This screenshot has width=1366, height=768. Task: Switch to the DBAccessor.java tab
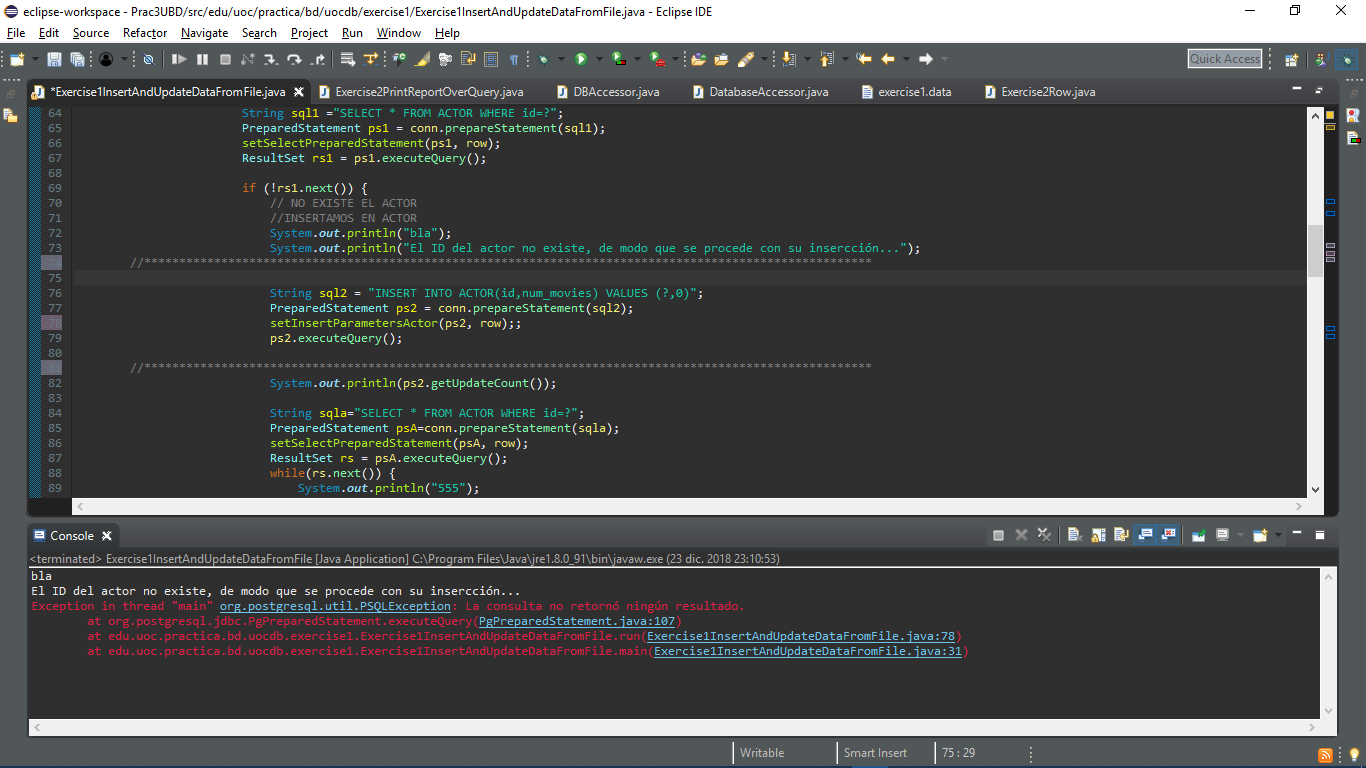[607, 92]
